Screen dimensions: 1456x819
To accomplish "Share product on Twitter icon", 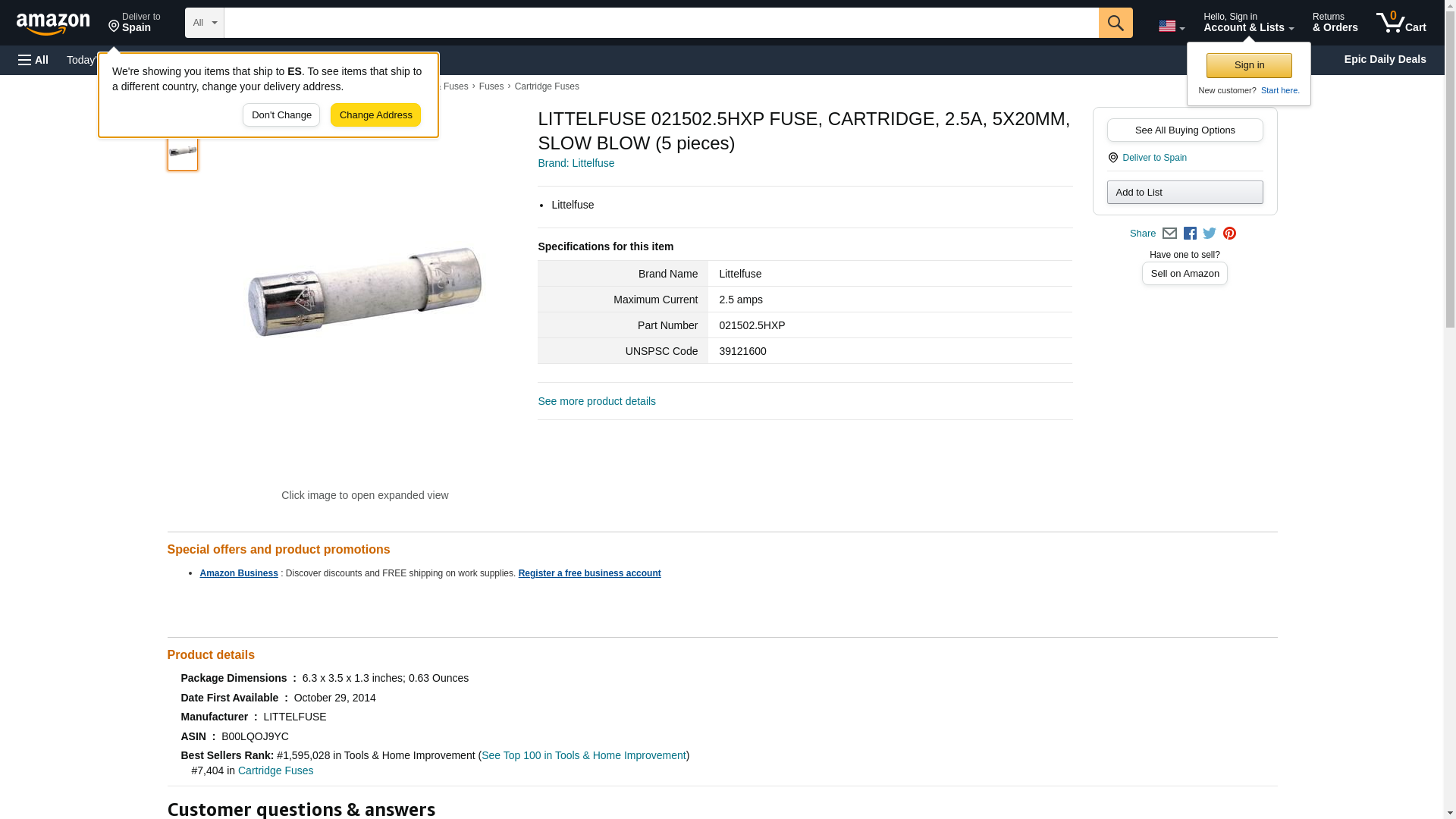I will [x=1210, y=234].
